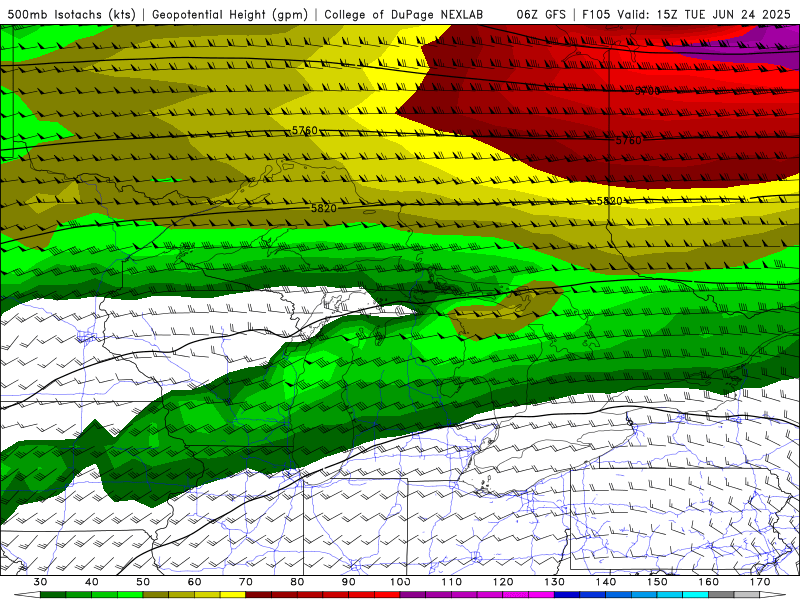
Task: Click the 90 kt legend value
Action: 349,582
